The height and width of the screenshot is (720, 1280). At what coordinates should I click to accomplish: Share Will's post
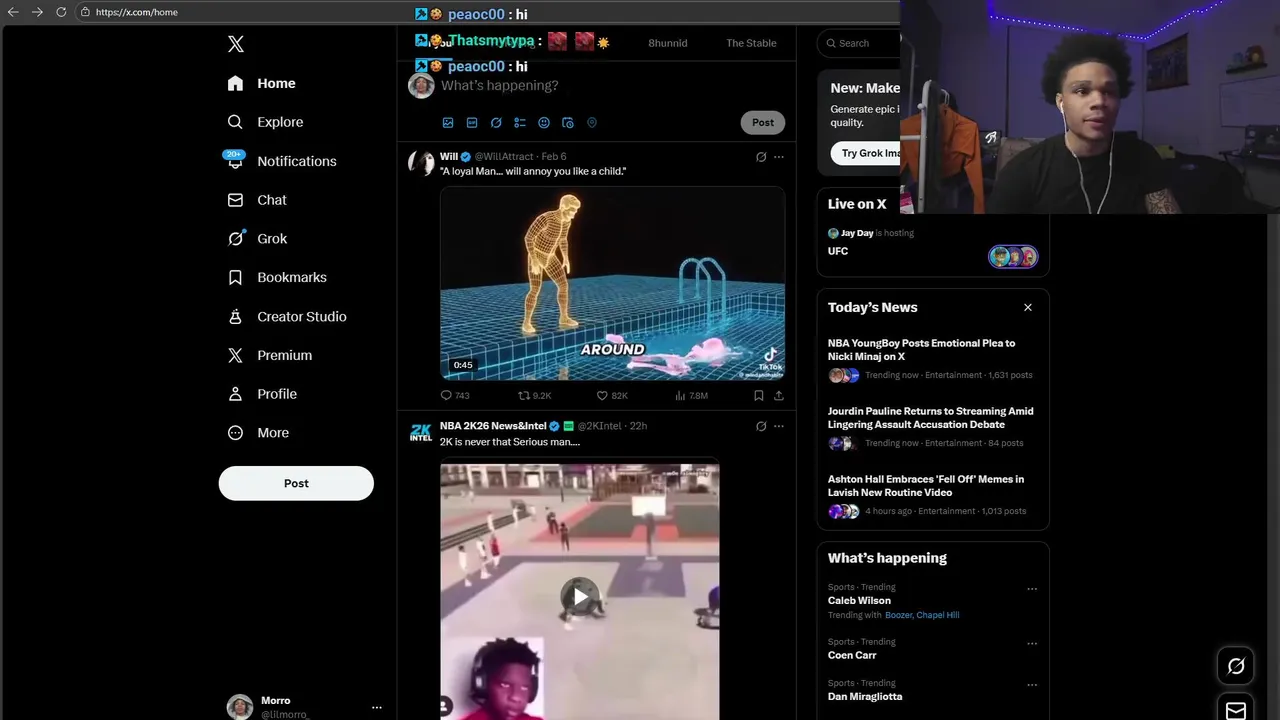click(x=779, y=396)
